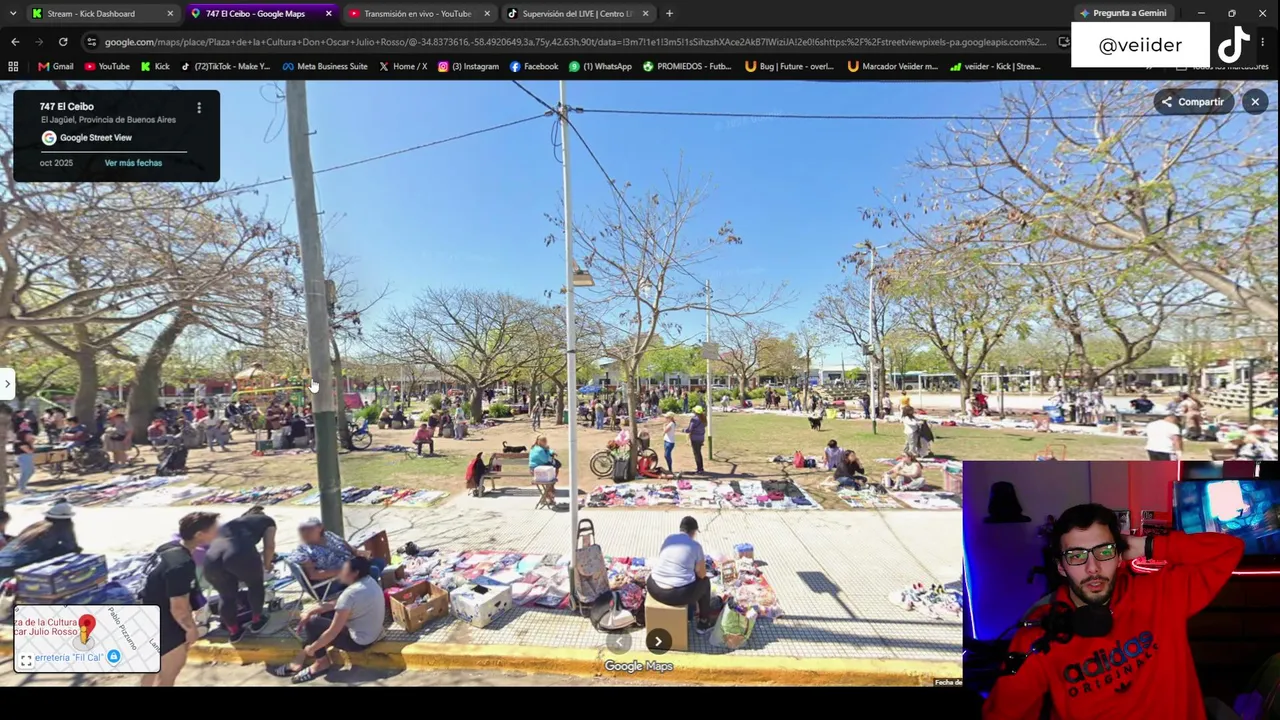Image resolution: width=1280 pixels, height=720 pixels.
Task: Open the PROMIEDOS - Futb... bookmark
Action: 687,66
